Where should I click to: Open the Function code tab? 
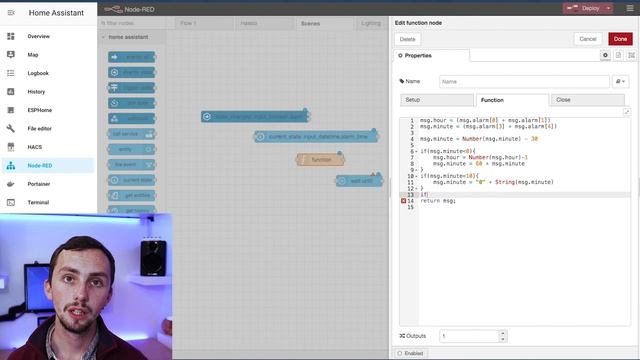pyautogui.click(x=512, y=100)
